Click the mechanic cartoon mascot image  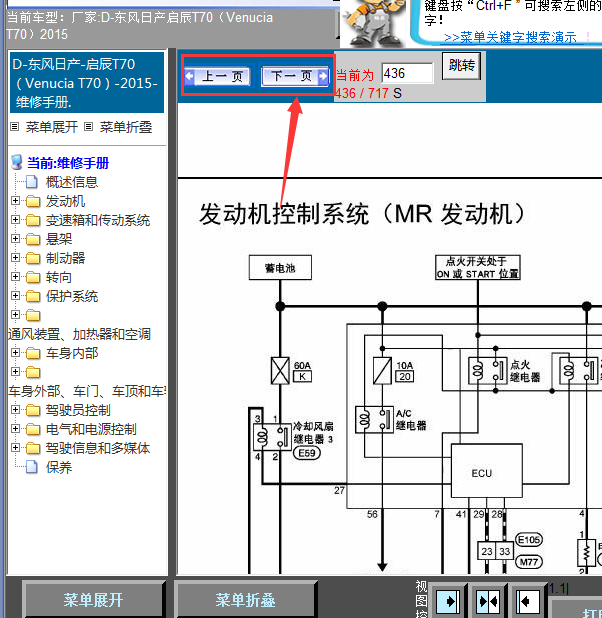point(373,22)
